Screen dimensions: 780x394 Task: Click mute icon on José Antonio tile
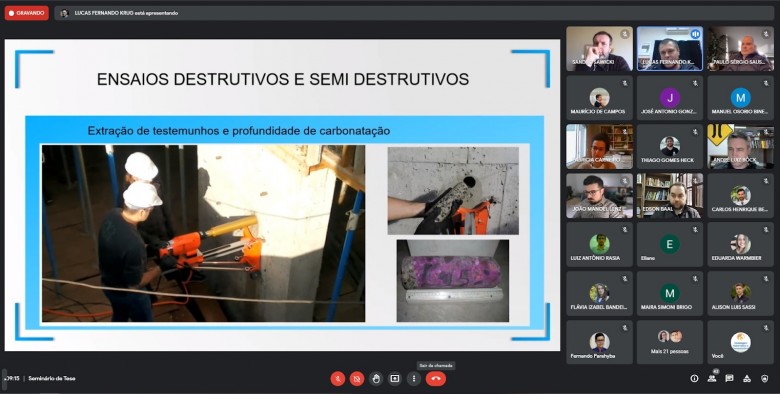pyautogui.click(x=695, y=83)
